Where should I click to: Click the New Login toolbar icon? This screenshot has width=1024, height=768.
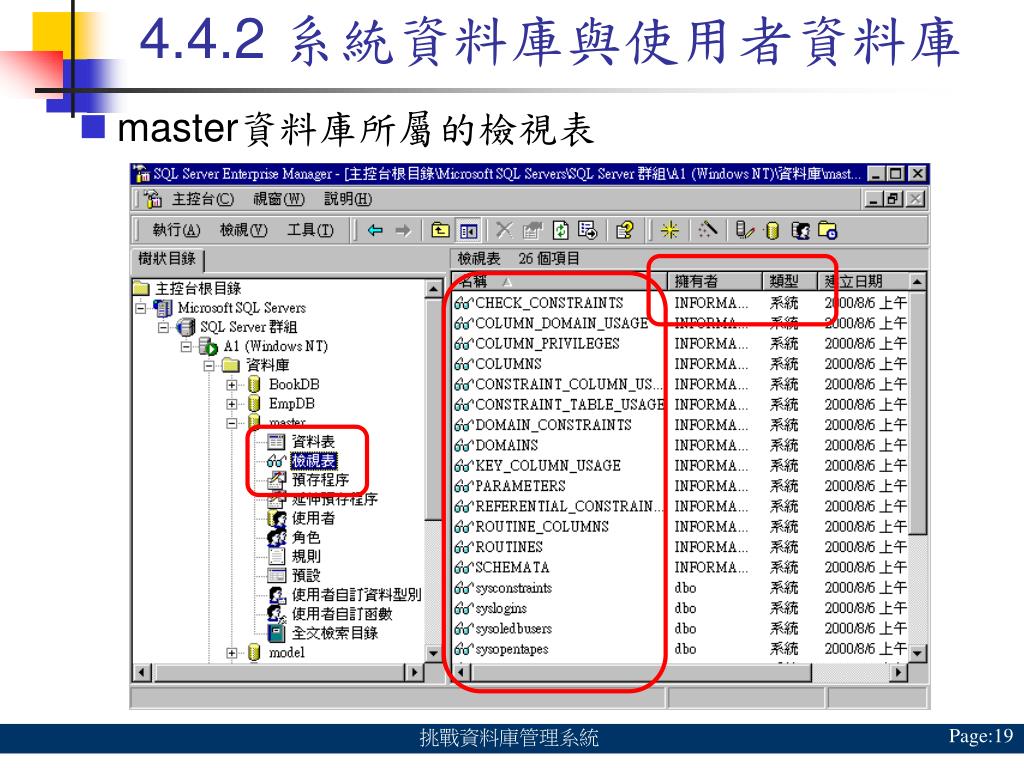[x=800, y=231]
